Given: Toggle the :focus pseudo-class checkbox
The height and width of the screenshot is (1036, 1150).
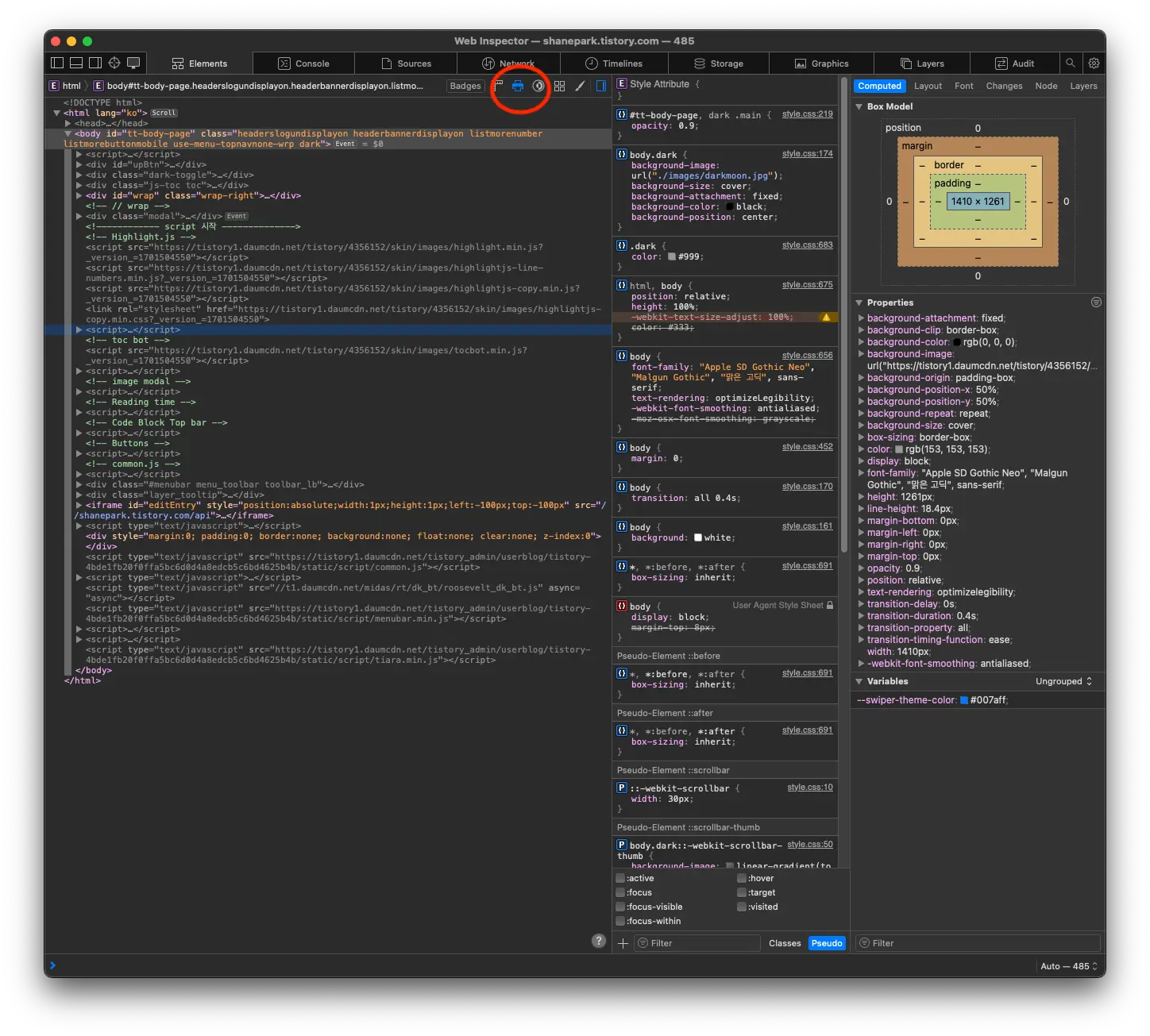Looking at the screenshot, I should click(x=620, y=892).
